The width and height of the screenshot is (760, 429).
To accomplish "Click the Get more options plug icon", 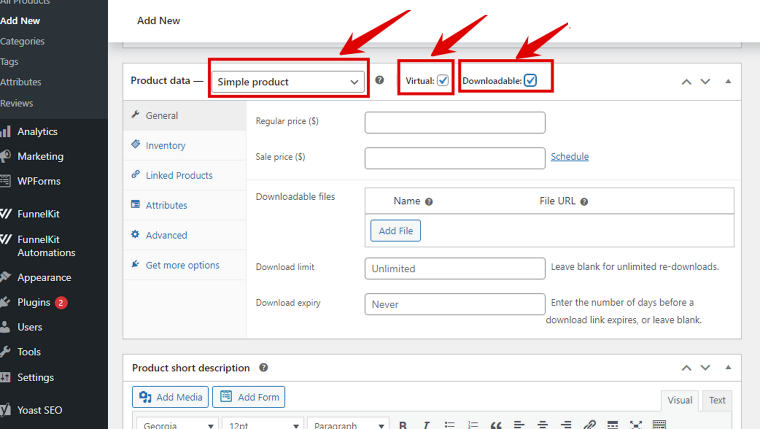I will click(x=135, y=264).
